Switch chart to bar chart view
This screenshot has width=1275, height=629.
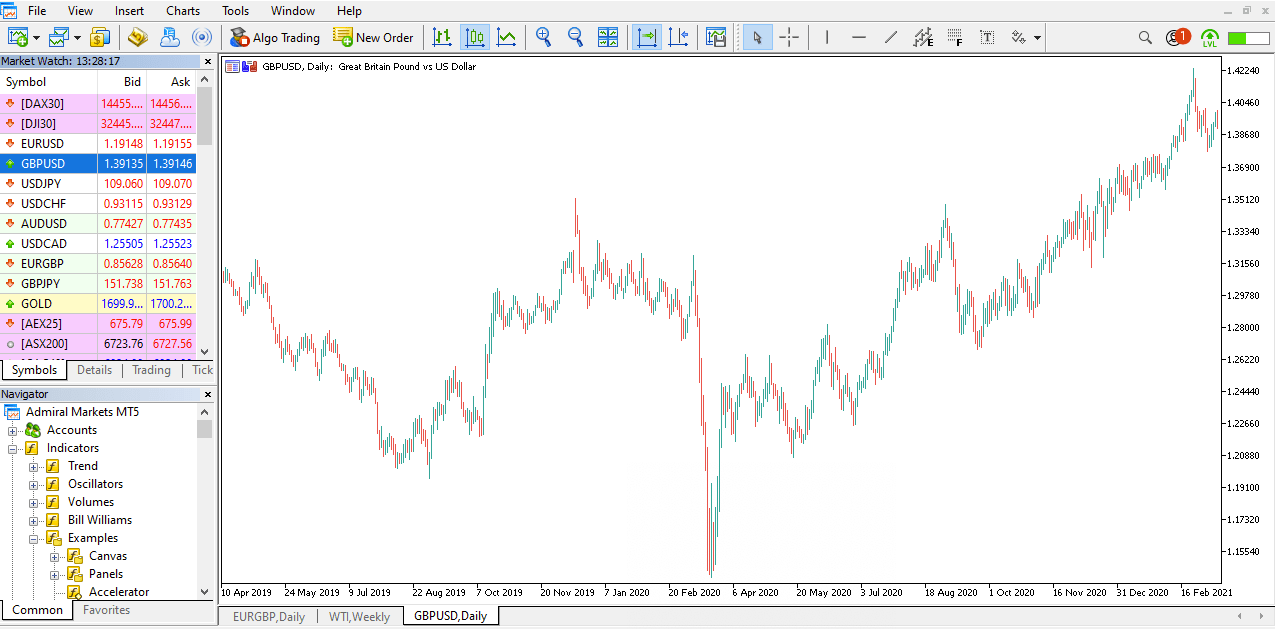441,38
